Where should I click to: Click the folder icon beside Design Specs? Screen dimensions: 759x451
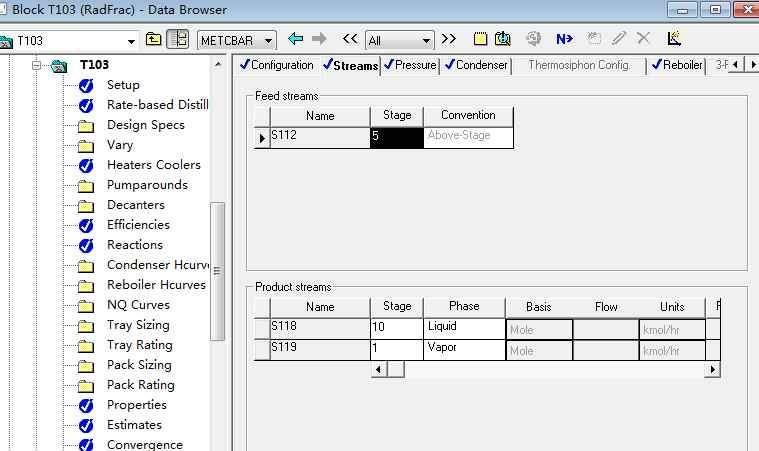(86, 126)
